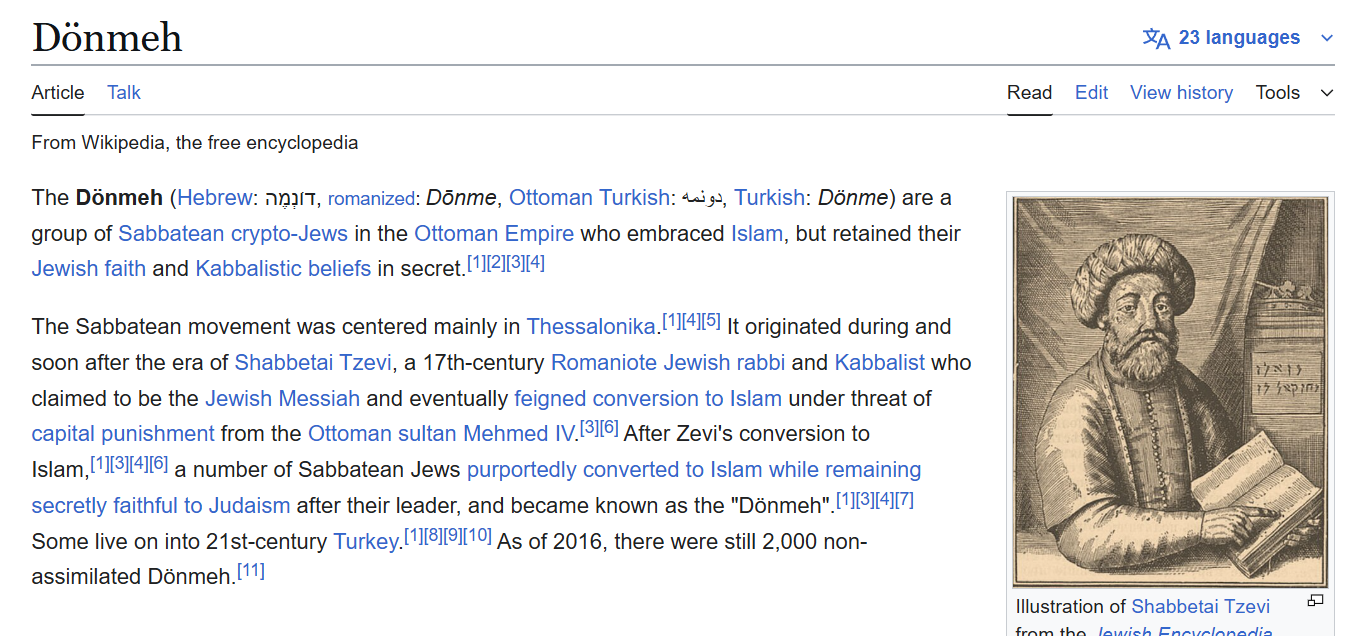1363x636 pixels.
Task: Open Shabbetai Tzevi link in image caption
Action: click(1200, 607)
